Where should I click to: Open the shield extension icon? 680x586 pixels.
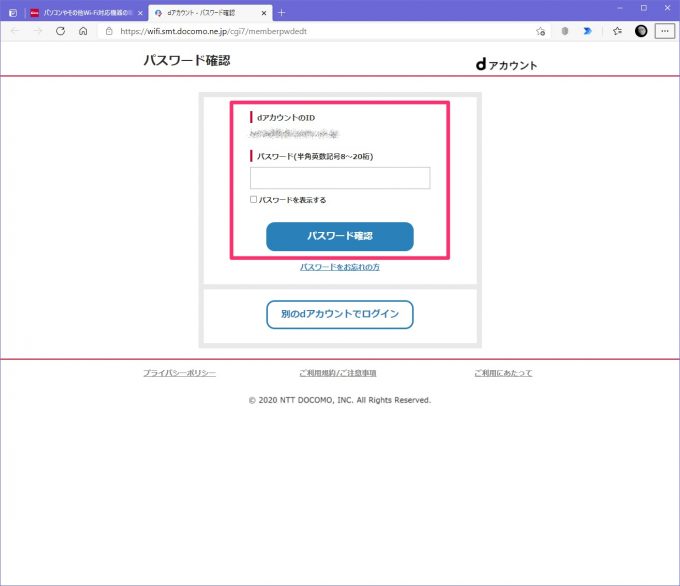tap(565, 31)
